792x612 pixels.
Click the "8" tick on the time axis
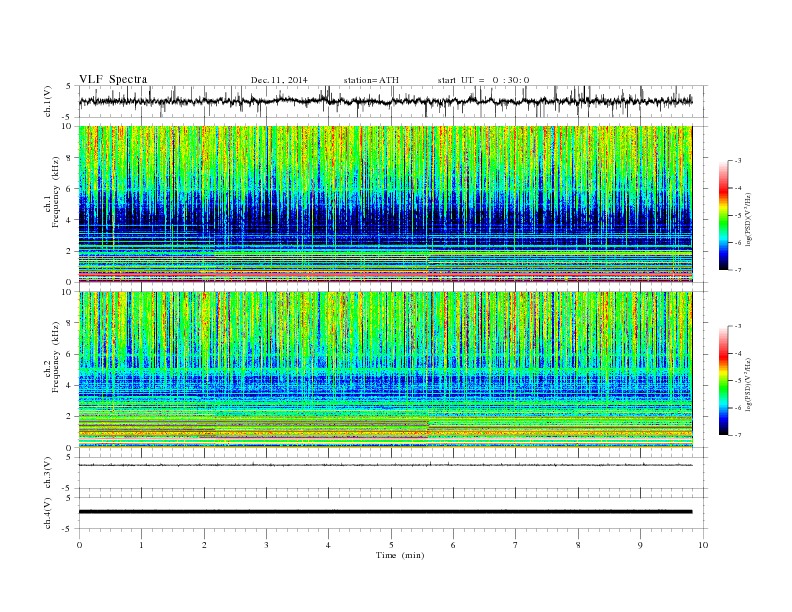[x=578, y=545]
